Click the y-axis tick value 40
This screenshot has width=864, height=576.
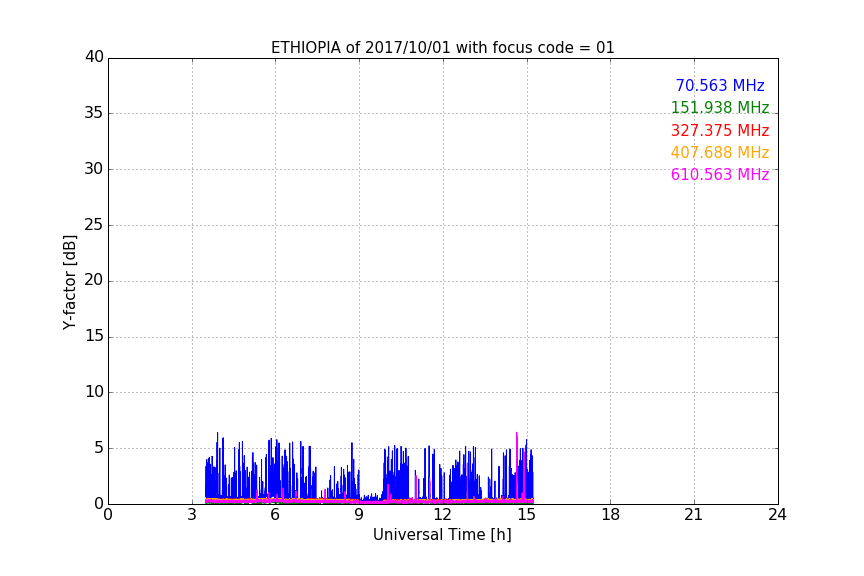pyautogui.click(x=94, y=57)
